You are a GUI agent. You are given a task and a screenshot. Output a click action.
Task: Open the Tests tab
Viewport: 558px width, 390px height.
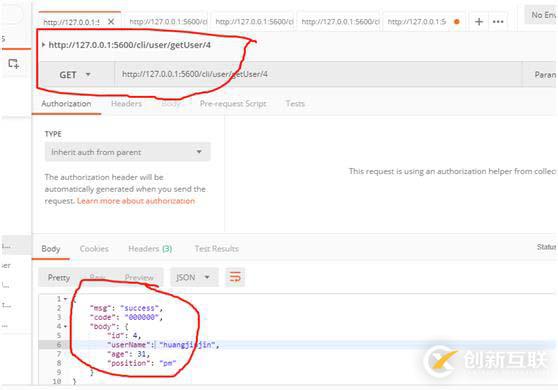tap(295, 104)
